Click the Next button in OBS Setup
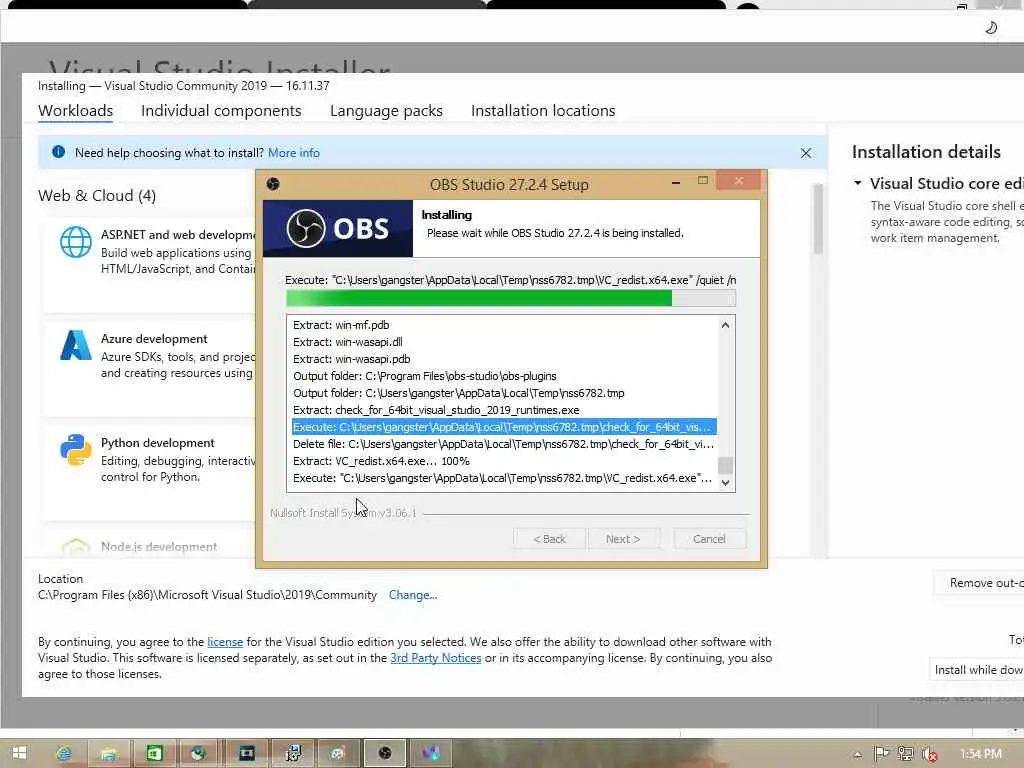 click(x=623, y=539)
